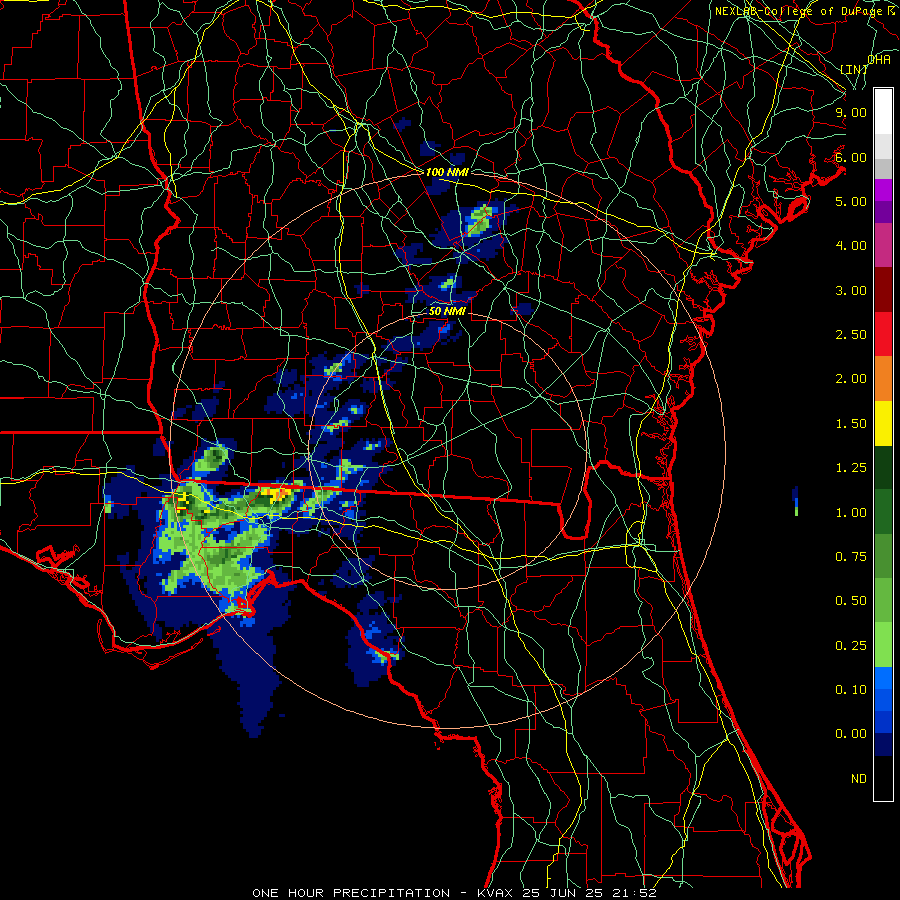Click the bright red legend swatch
Image resolution: width=900 pixels, height=900 pixels.
pyautogui.click(x=883, y=334)
